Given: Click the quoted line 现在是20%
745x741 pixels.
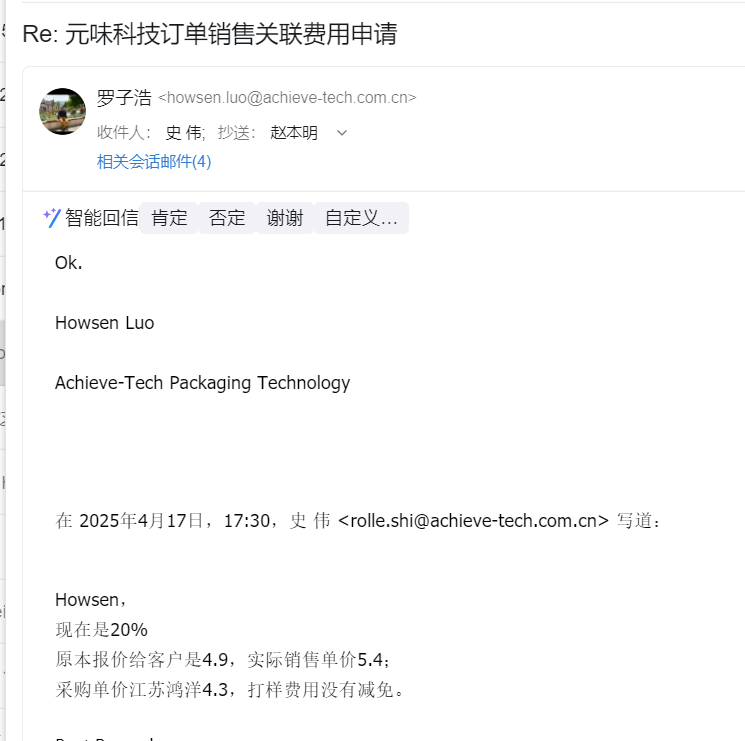Looking at the screenshot, I should coord(101,630).
